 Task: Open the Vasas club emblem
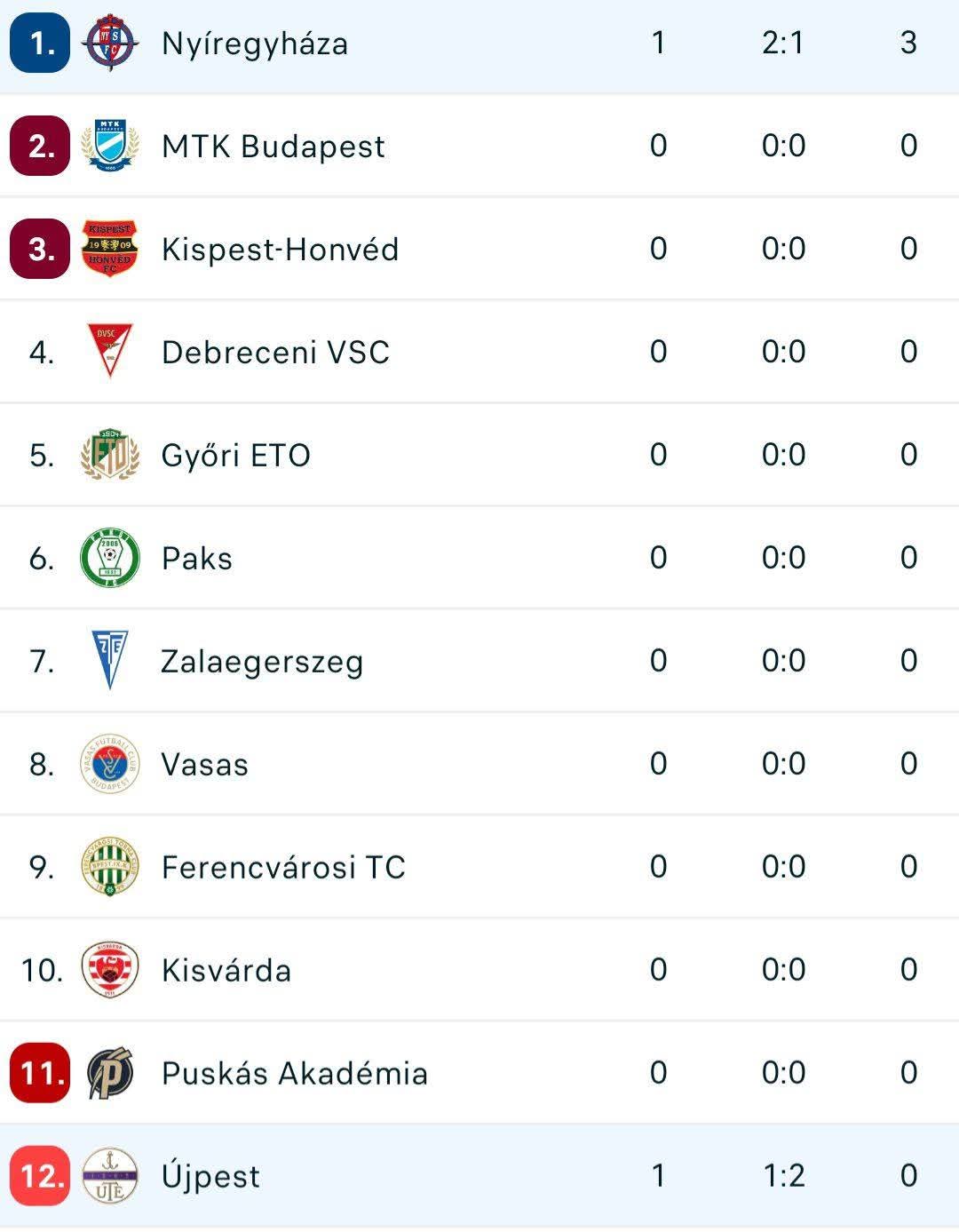click(110, 764)
